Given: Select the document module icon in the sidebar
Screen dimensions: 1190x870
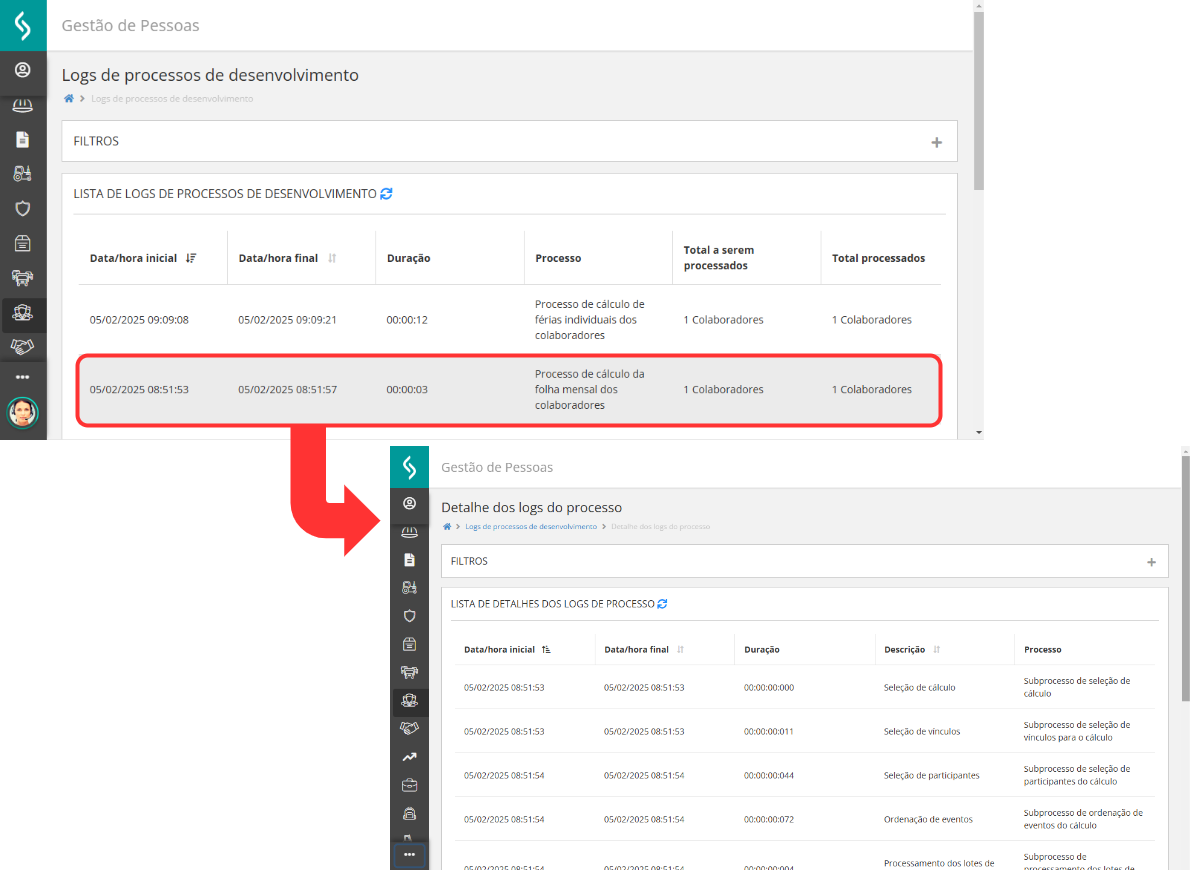Looking at the screenshot, I should pyautogui.click(x=22, y=139).
